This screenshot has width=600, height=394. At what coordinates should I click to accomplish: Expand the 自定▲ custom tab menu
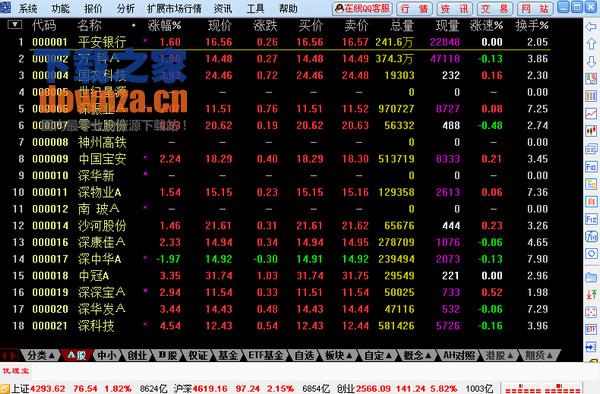click(378, 355)
